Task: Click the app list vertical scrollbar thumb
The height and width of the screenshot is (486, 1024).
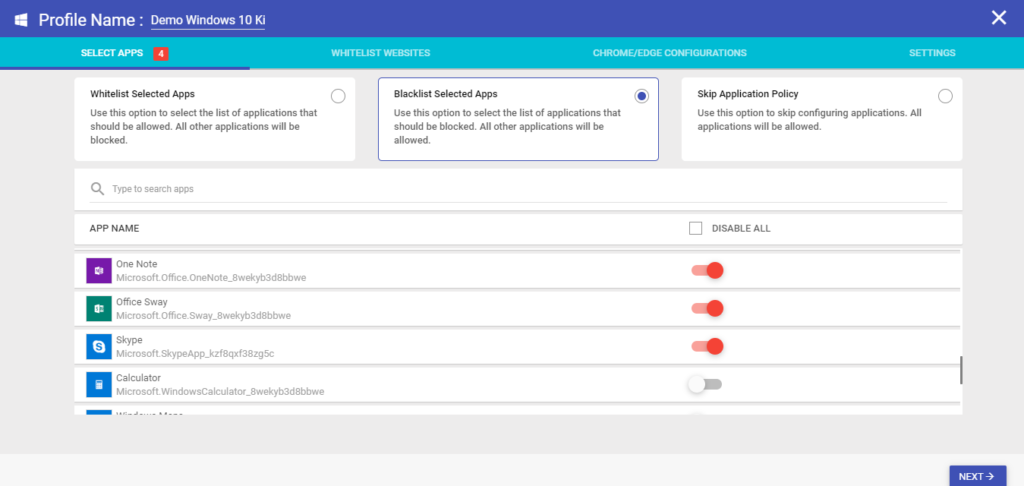Action: (961, 370)
